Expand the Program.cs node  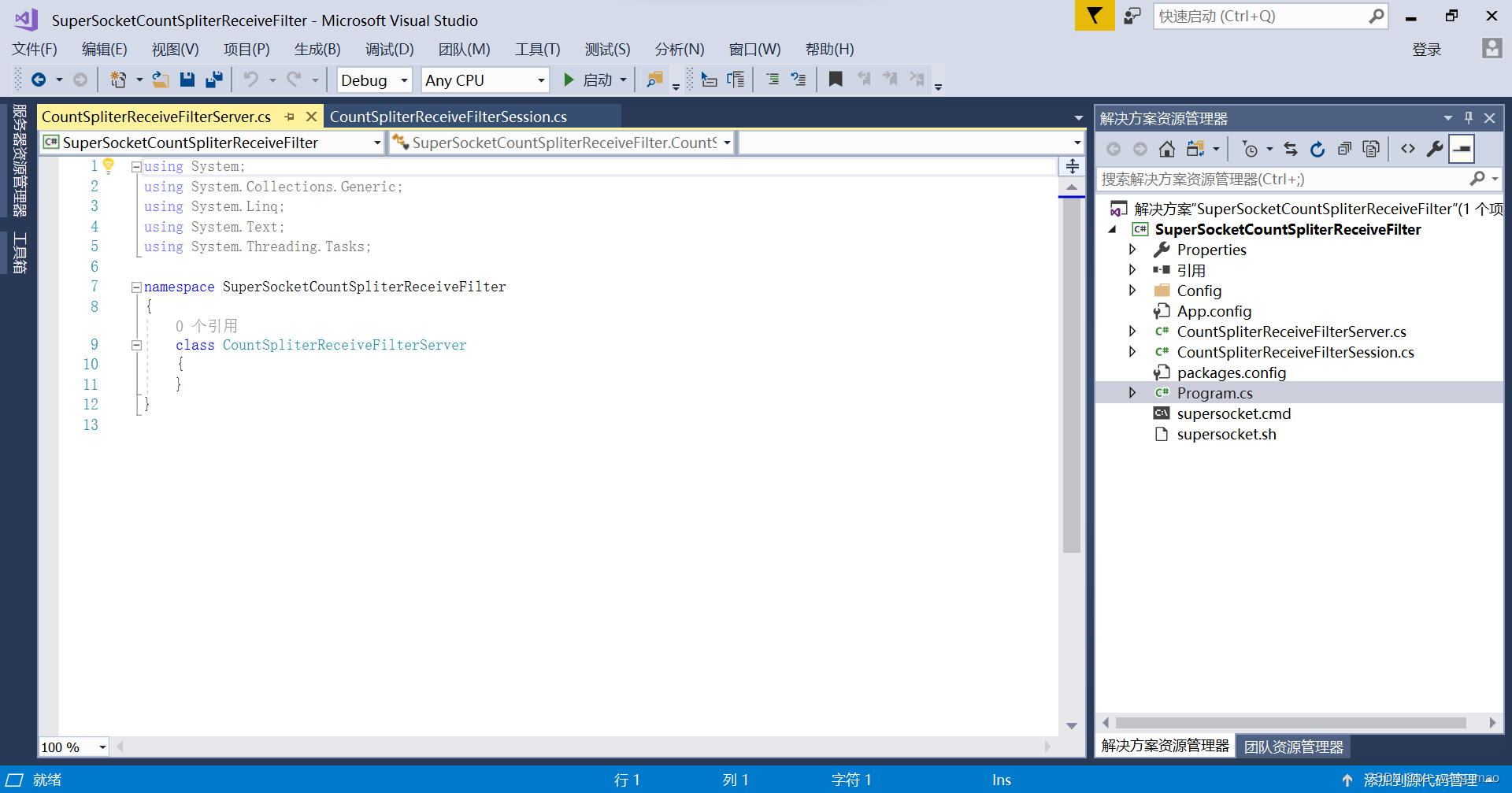click(1132, 393)
